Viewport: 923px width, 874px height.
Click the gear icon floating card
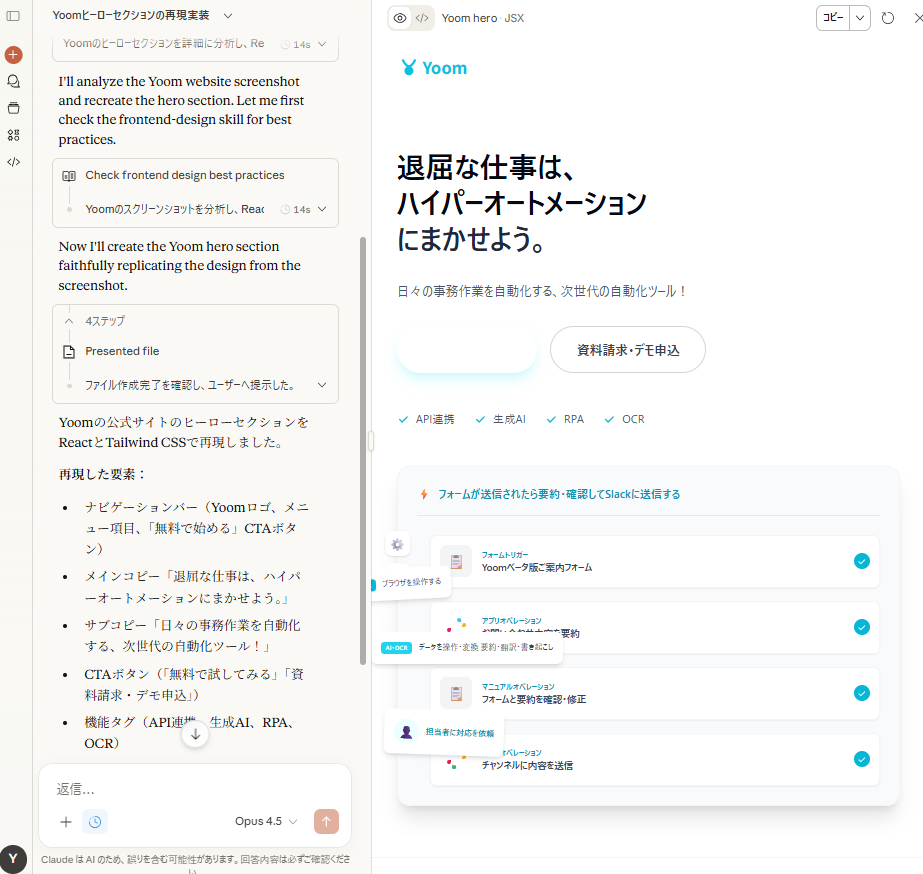(x=397, y=544)
